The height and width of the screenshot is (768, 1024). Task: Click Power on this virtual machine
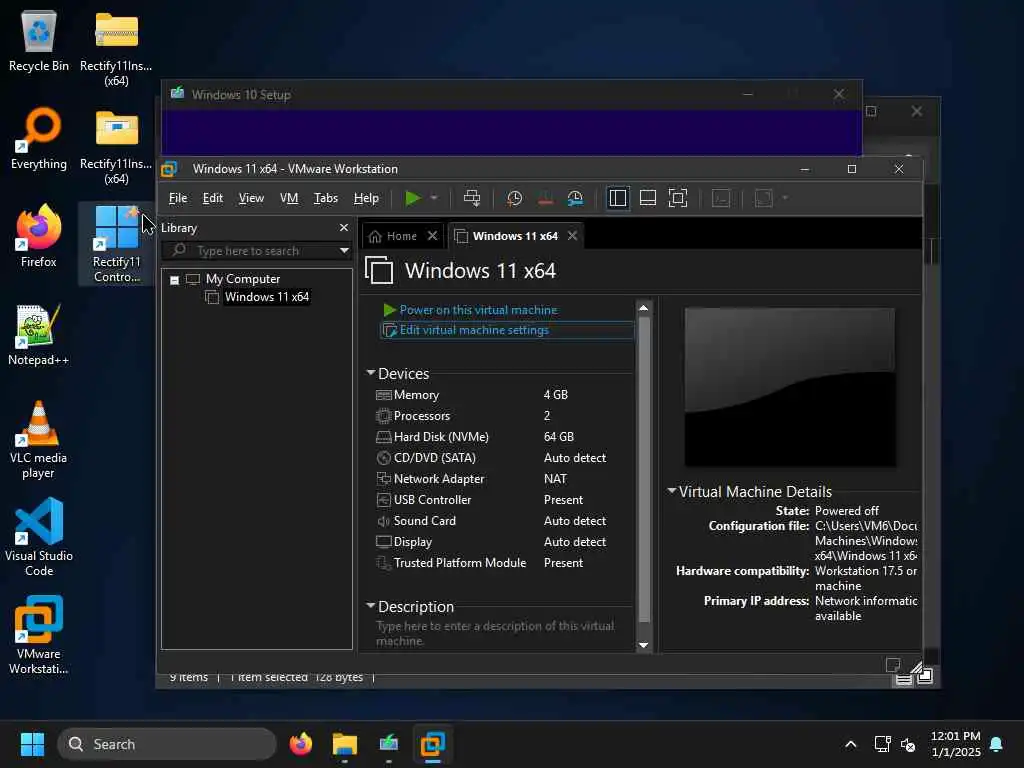pyautogui.click(x=478, y=310)
